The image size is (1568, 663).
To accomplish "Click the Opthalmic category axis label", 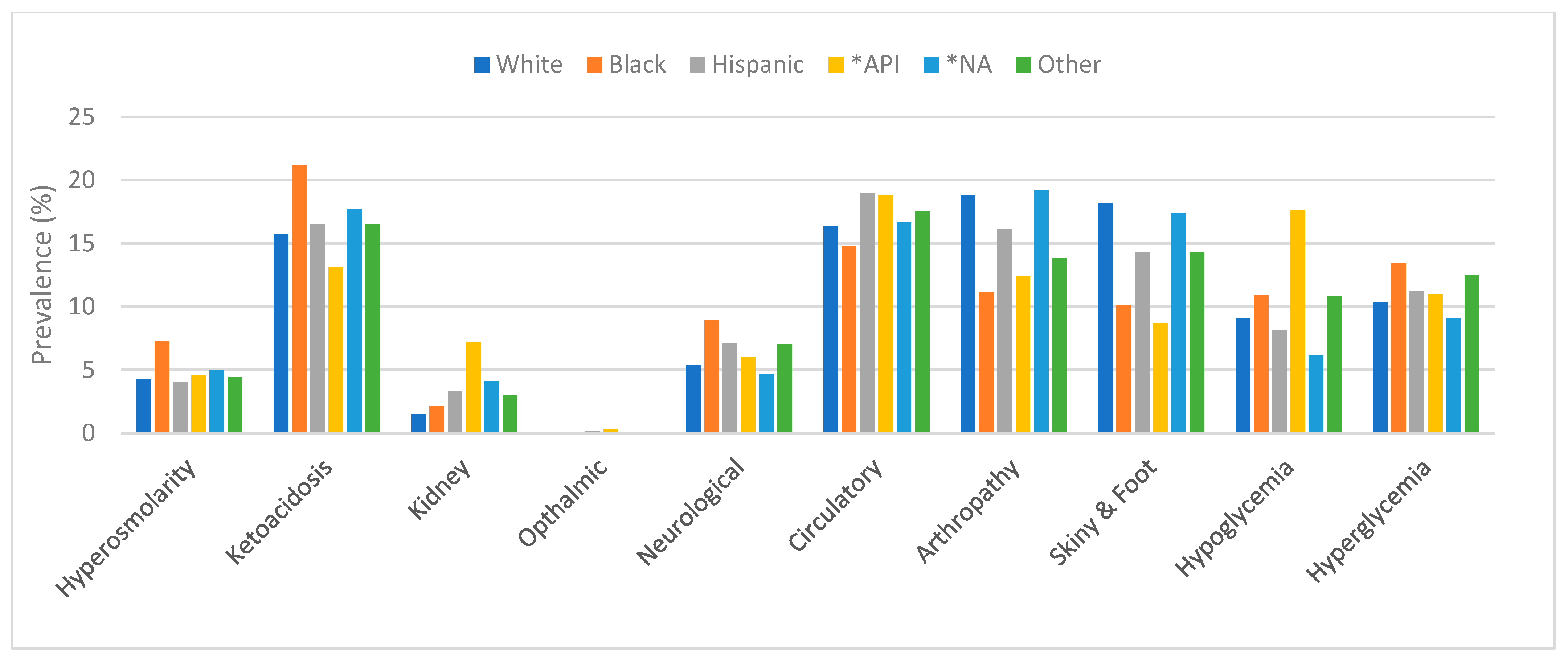I will 563,502.
